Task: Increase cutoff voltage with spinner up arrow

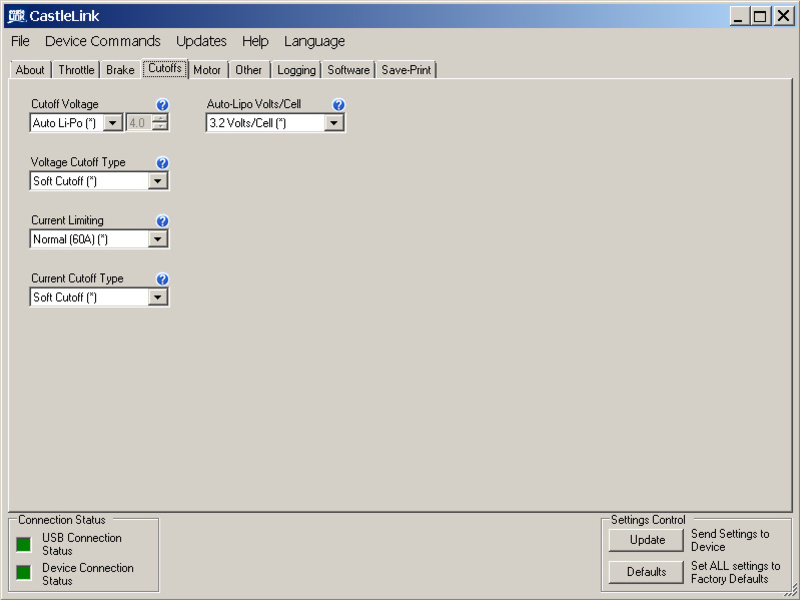Action: pos(160,119)
